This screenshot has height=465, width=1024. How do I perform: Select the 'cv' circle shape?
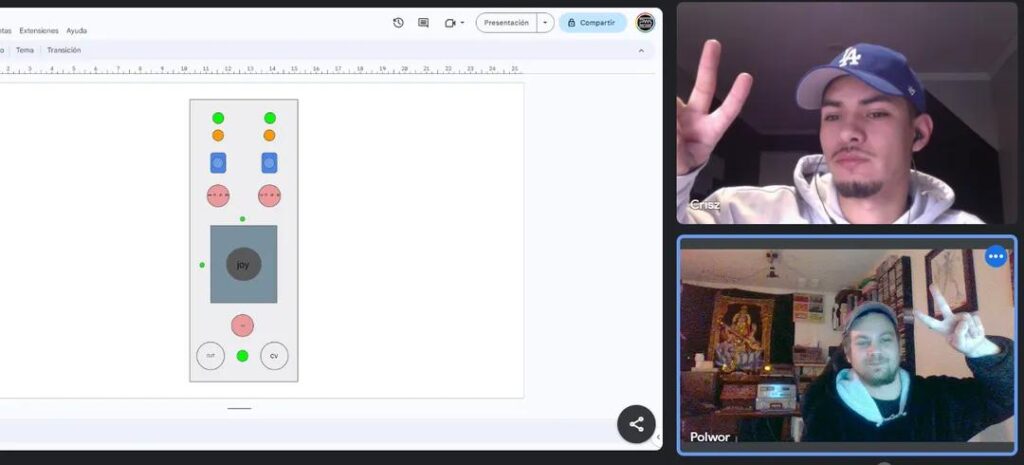pos(274,356)
